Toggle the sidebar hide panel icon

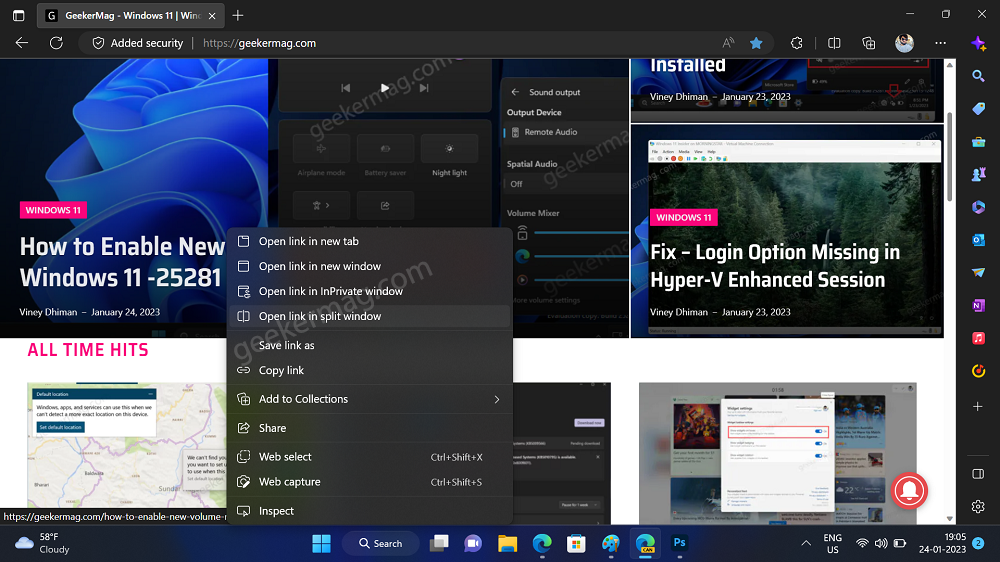pos(978,474)
